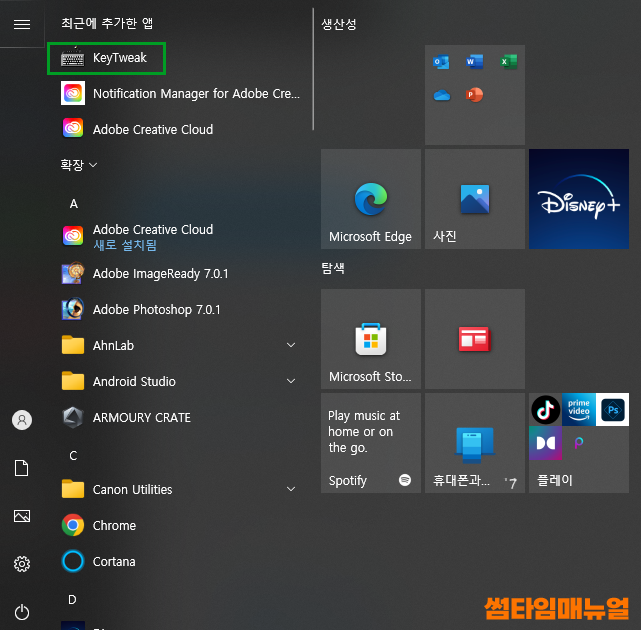Image resolution: width=641 pixels, height=630 pixels.
Task: Open Photoshop Express in the 플레이 folder
Action: click(x=612, y=410)
